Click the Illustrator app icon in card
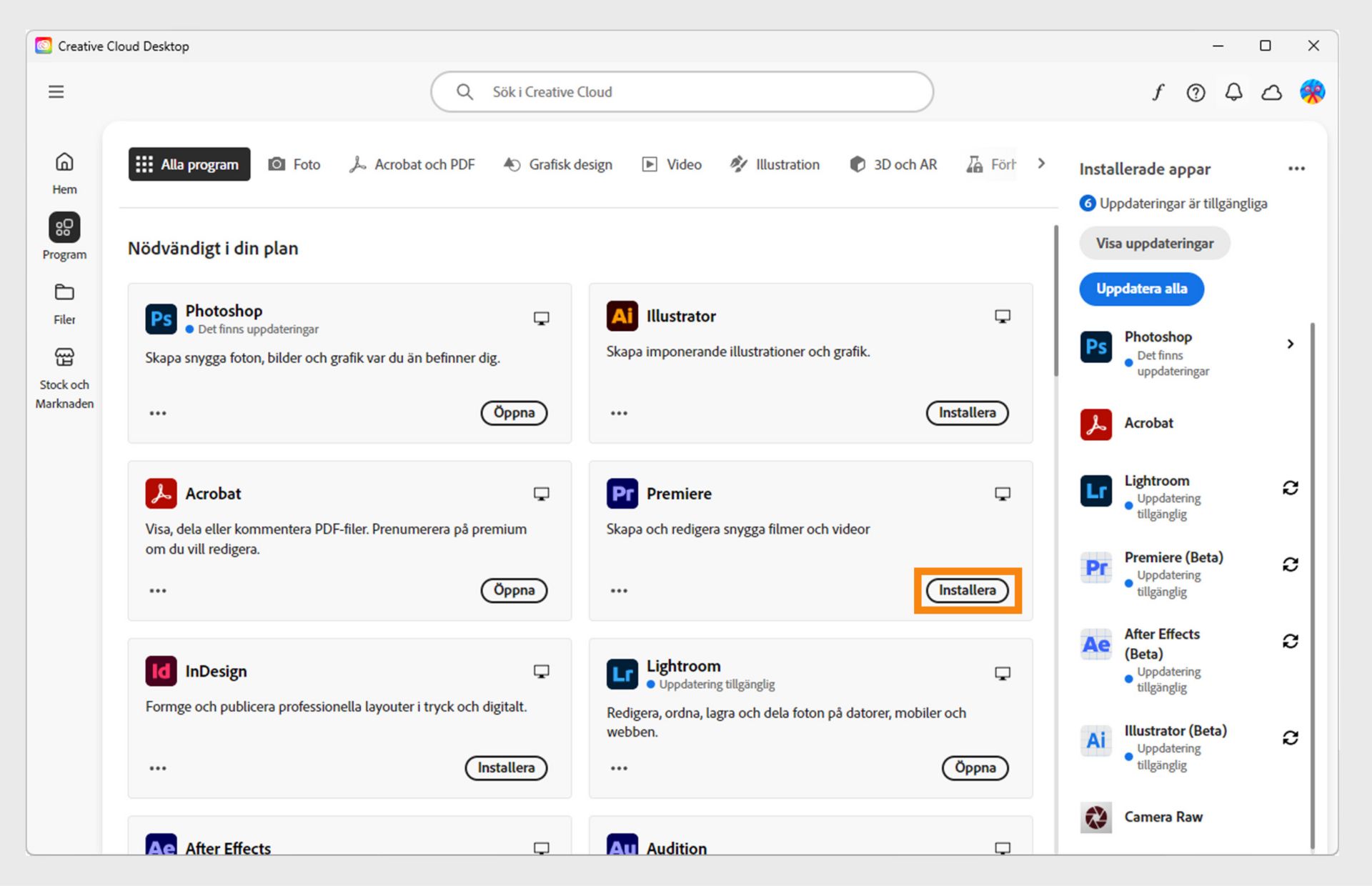The height and width of the screenshot is (886, 1372). pyautogui.click(x=622, y=316)
